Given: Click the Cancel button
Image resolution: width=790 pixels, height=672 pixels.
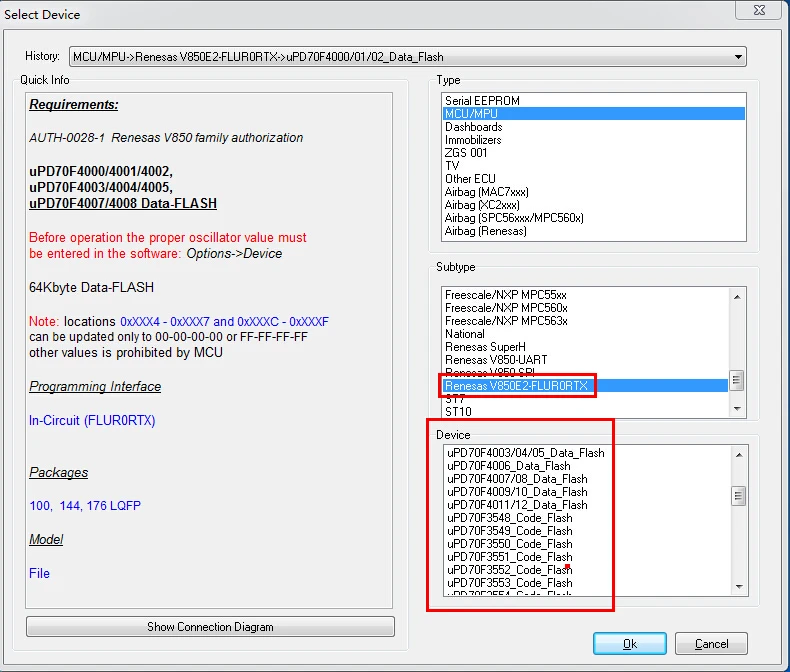Looking at the screenshot, I should point(711,644).
